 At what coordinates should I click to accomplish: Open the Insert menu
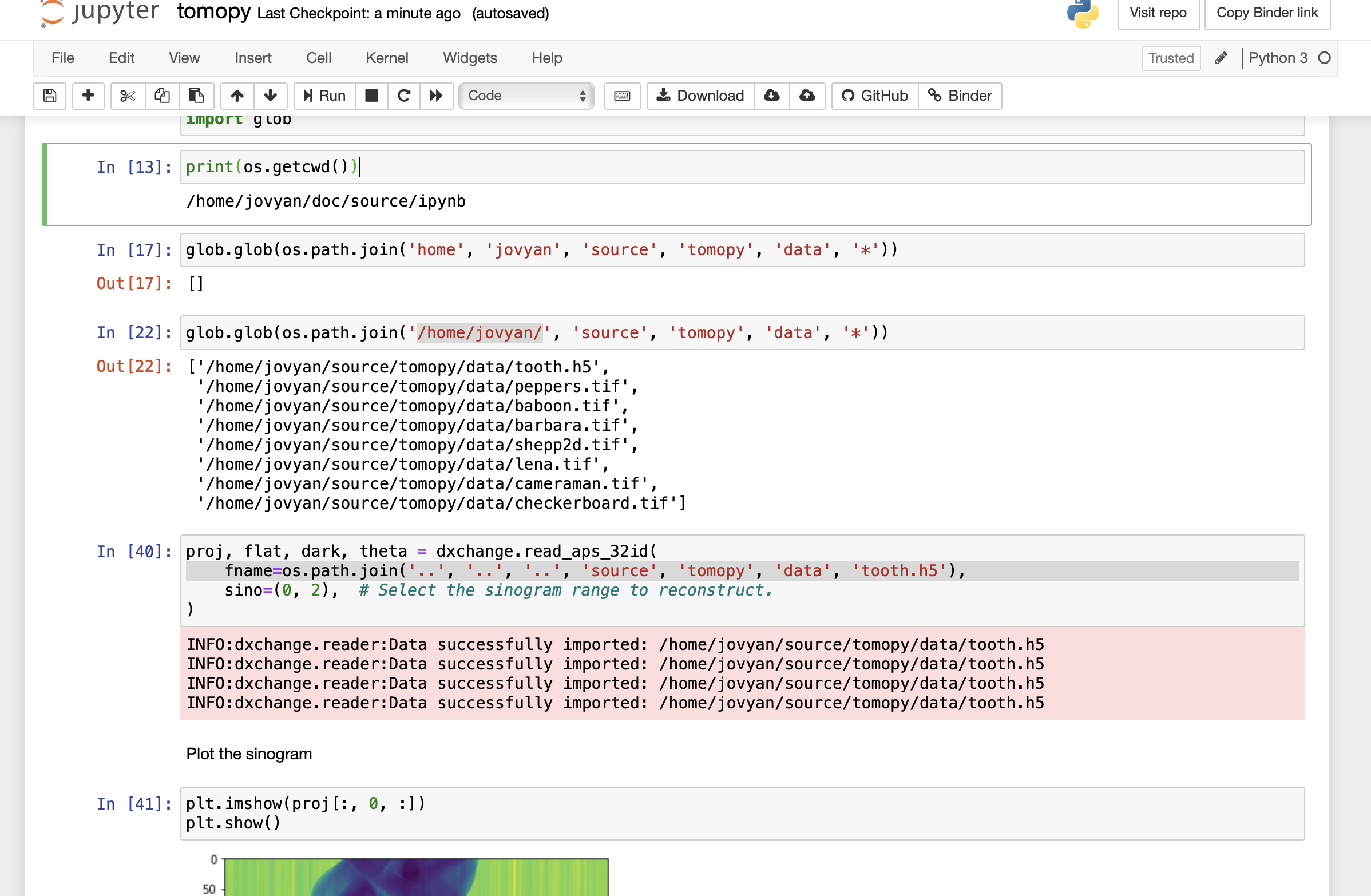point(253,58)
